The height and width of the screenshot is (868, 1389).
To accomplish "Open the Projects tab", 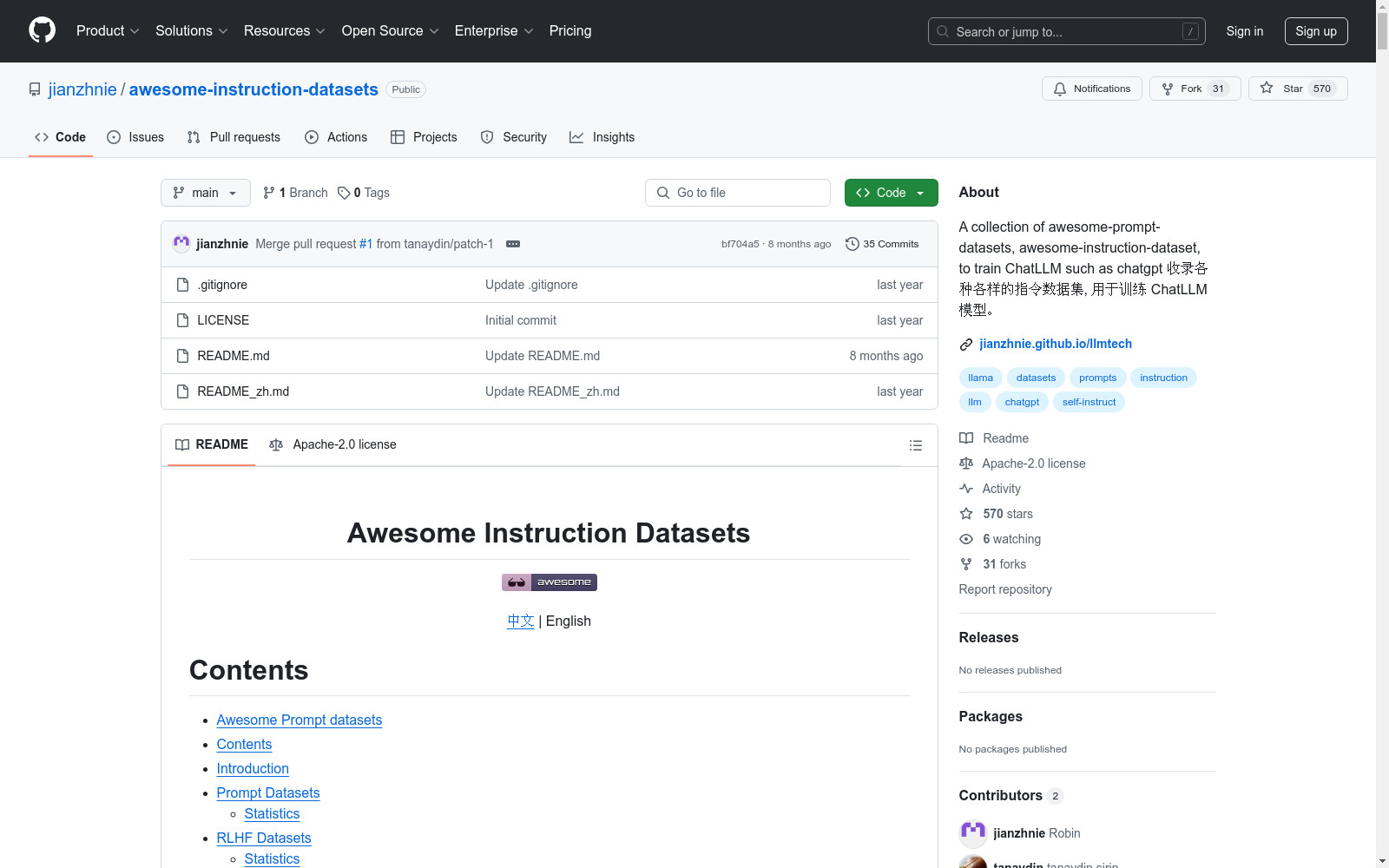I will click(x=424, y=137).
